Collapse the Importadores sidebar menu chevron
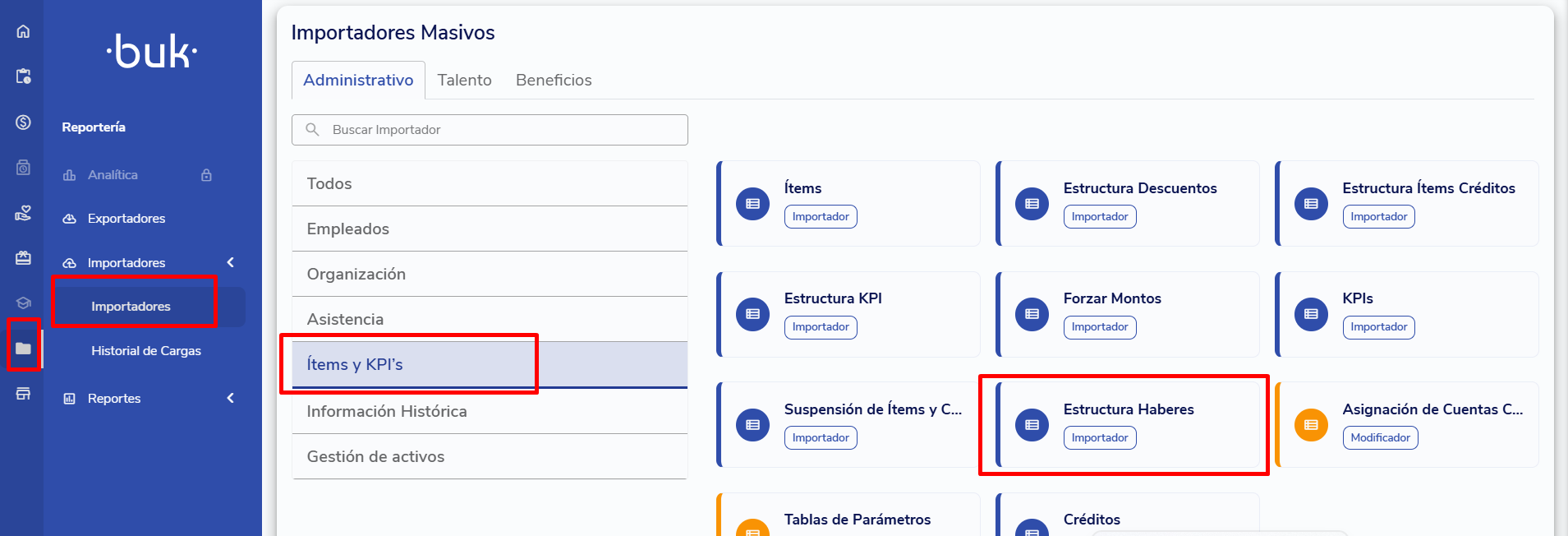This screenshot has height=536, width=1568. pos(231,262)
